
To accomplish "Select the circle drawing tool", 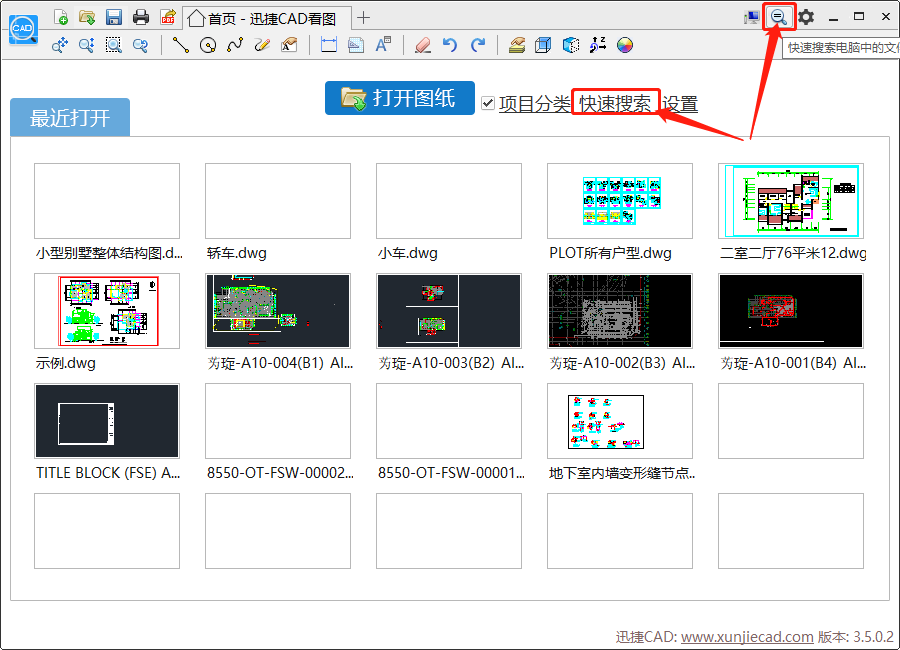I will click(208, 45).
